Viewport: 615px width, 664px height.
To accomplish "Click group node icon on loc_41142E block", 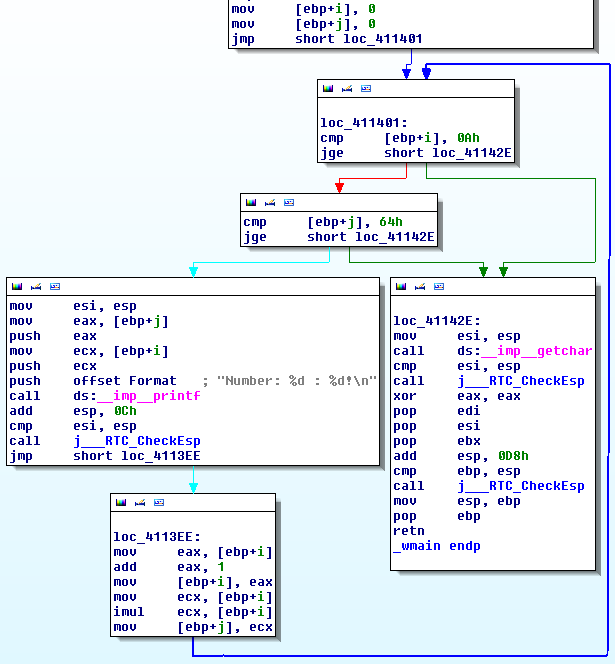I will pos(439,286).
